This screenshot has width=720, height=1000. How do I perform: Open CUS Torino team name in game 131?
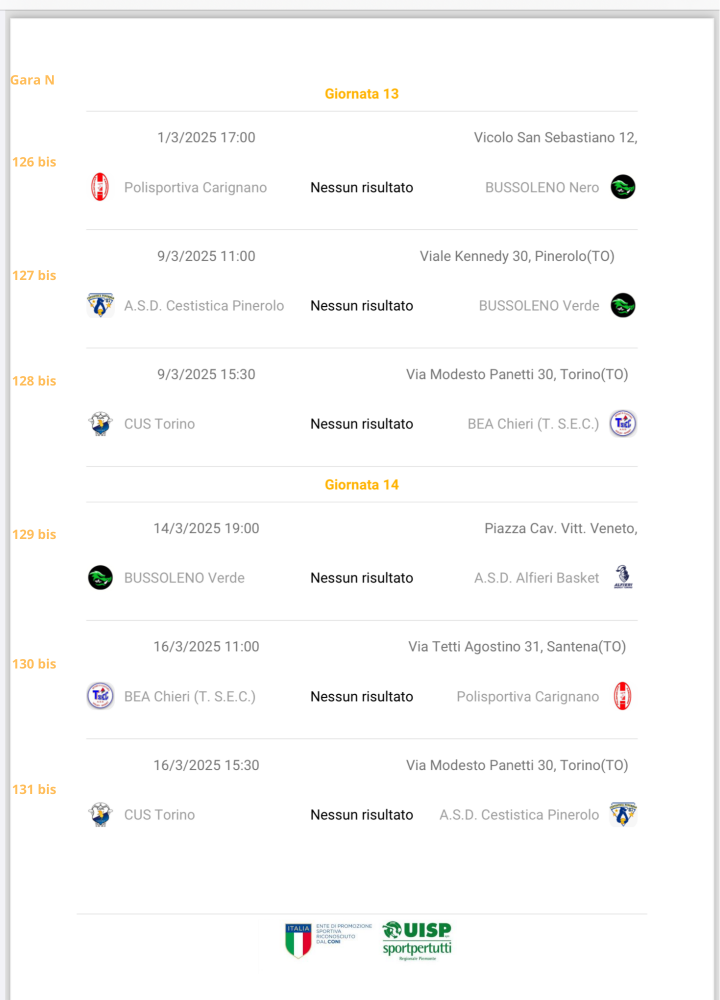159,814
